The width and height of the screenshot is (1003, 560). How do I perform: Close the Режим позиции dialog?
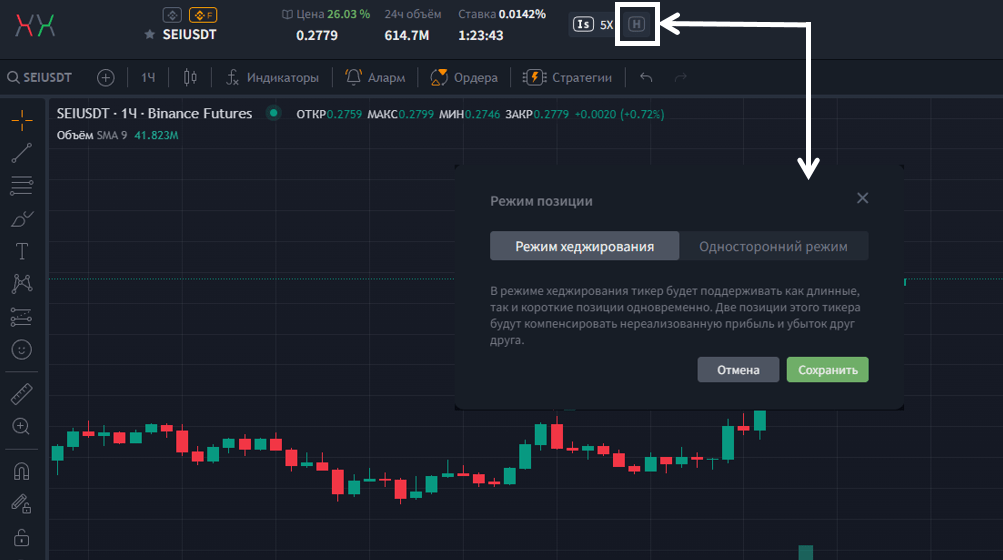[862, 198]
